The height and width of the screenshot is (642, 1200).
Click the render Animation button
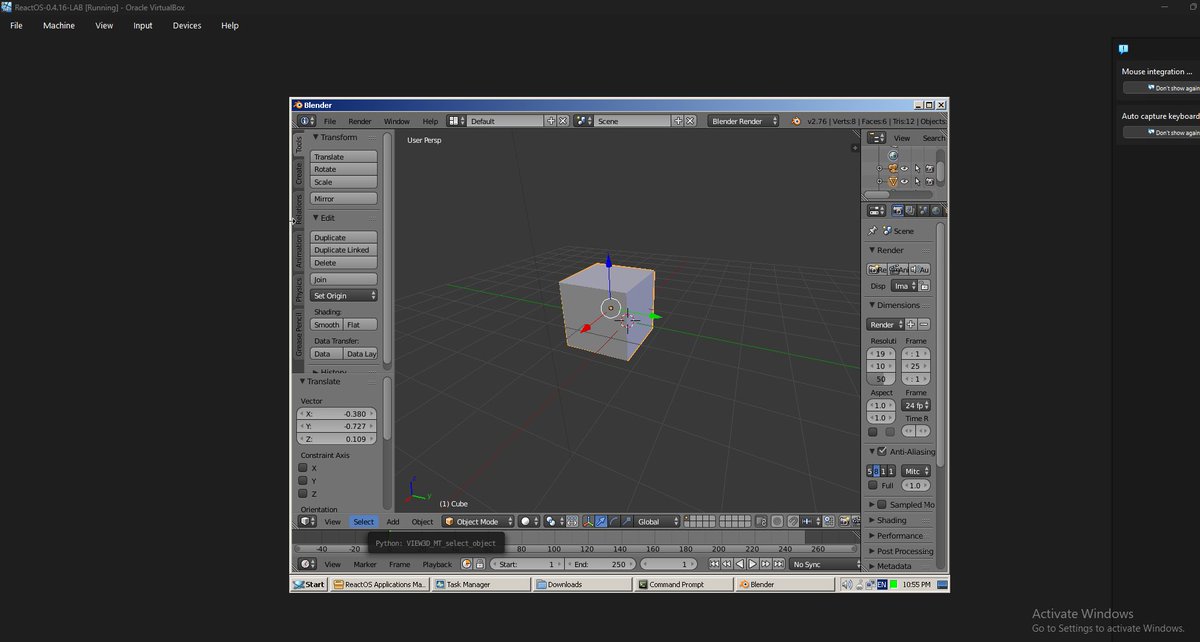[899, 270]
